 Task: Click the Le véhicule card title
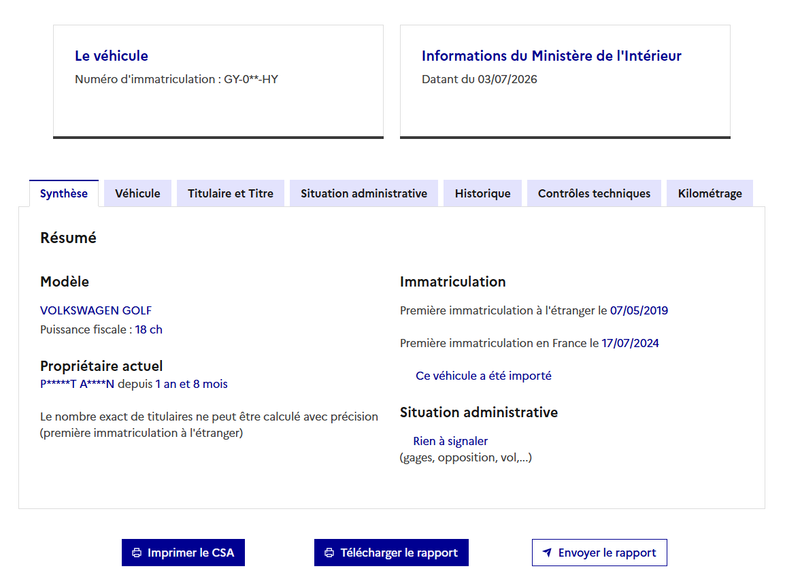(111, 56)
